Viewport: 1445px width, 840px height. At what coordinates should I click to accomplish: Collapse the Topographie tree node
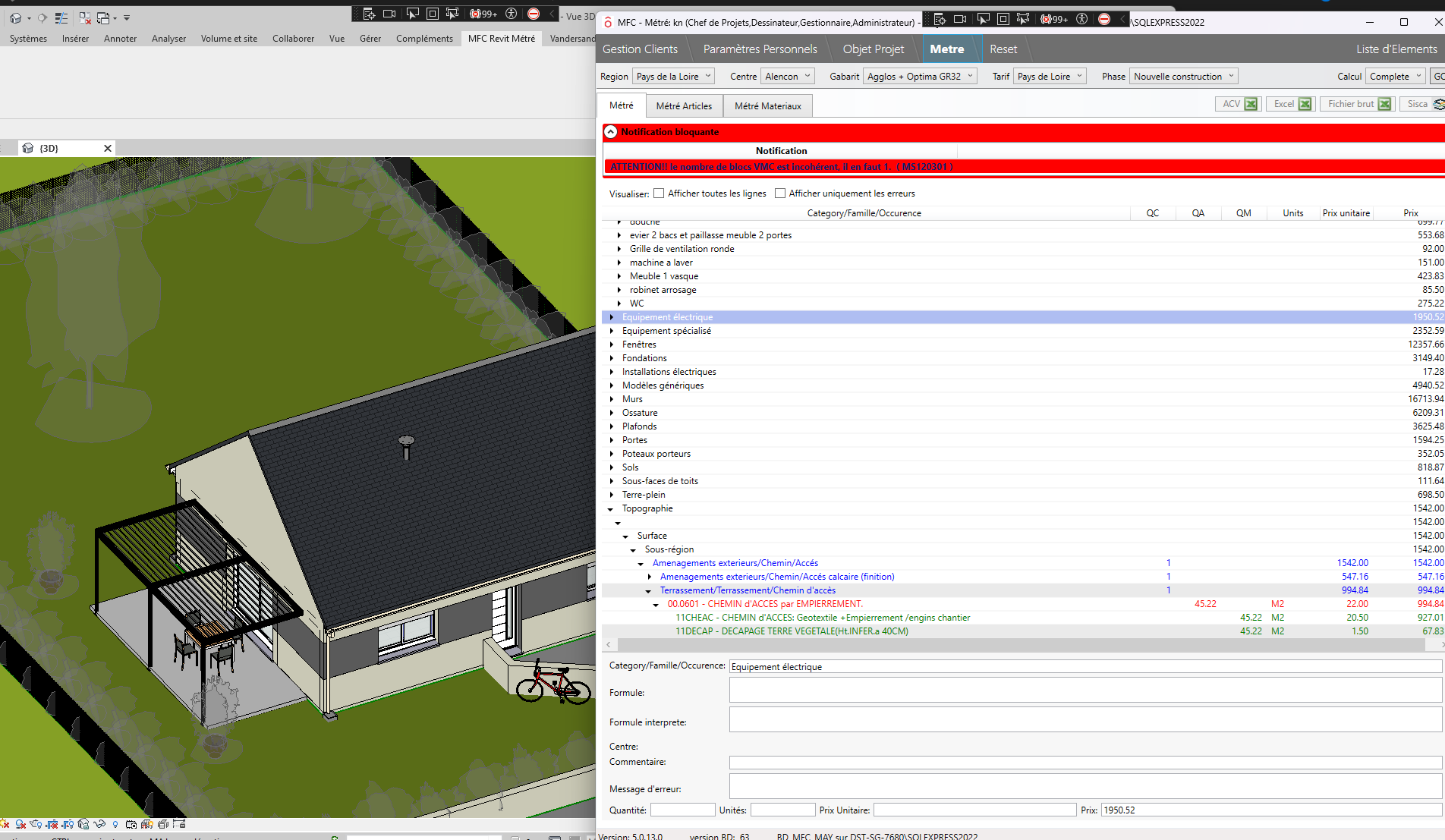[x=611, y=509]
